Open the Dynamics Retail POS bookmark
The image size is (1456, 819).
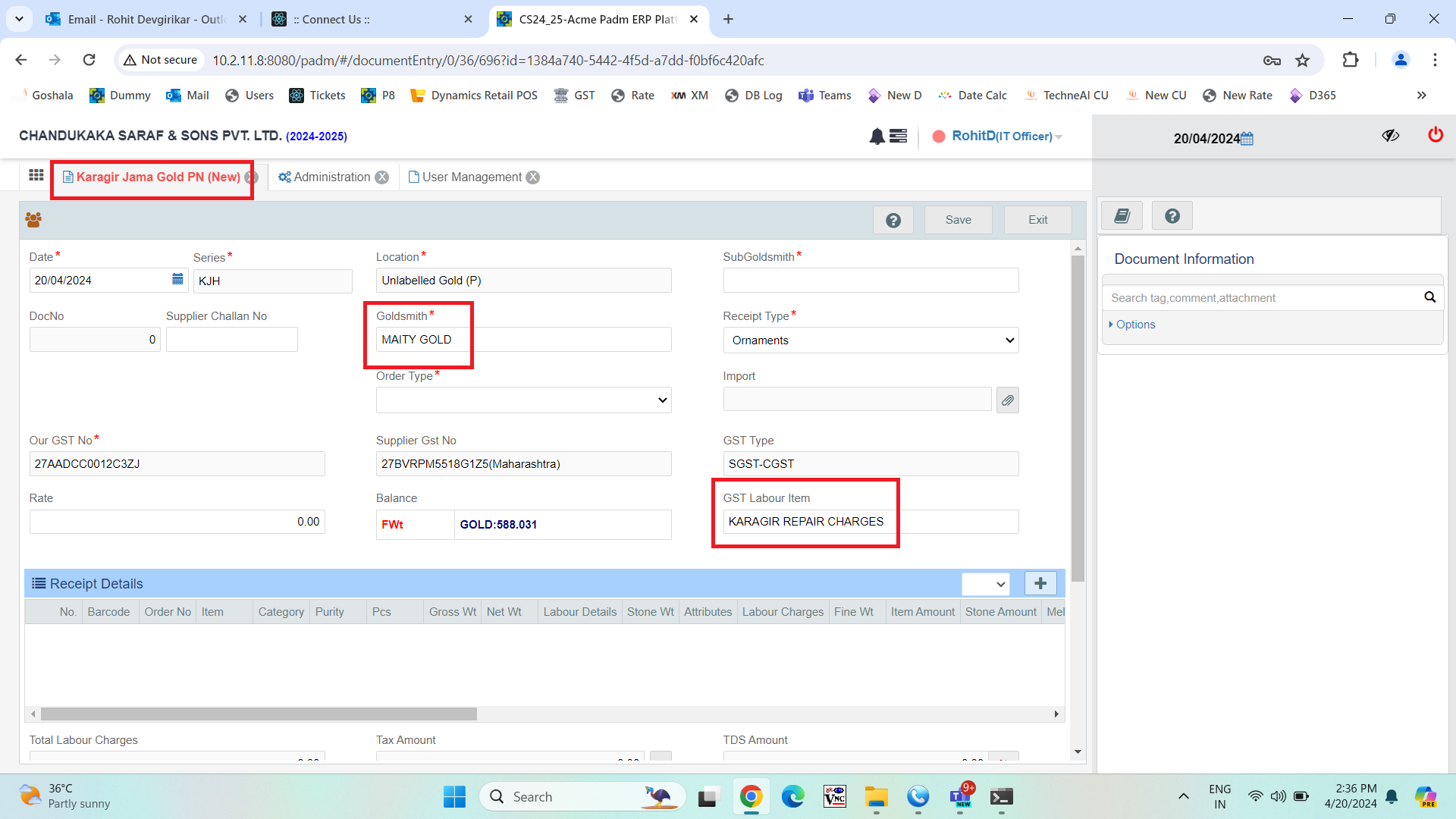(474, 95)
